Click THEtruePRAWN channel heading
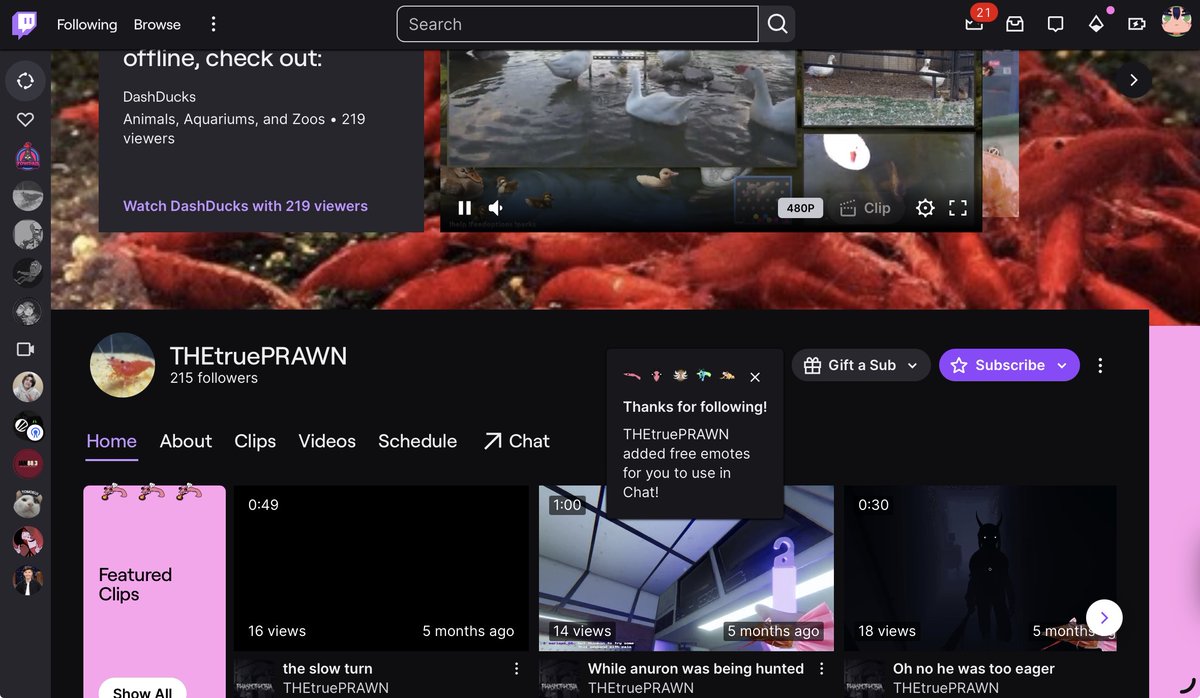The height and width of the screenshot is (698, 1200). coord(258,356)
